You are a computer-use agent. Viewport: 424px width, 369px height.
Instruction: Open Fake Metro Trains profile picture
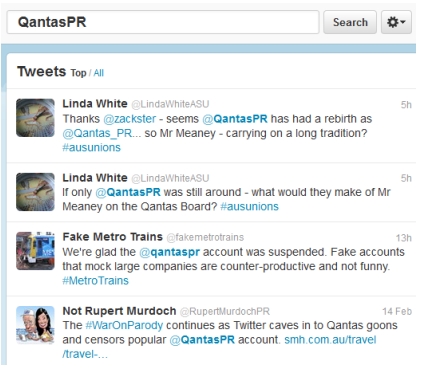[x=35, y=251]
